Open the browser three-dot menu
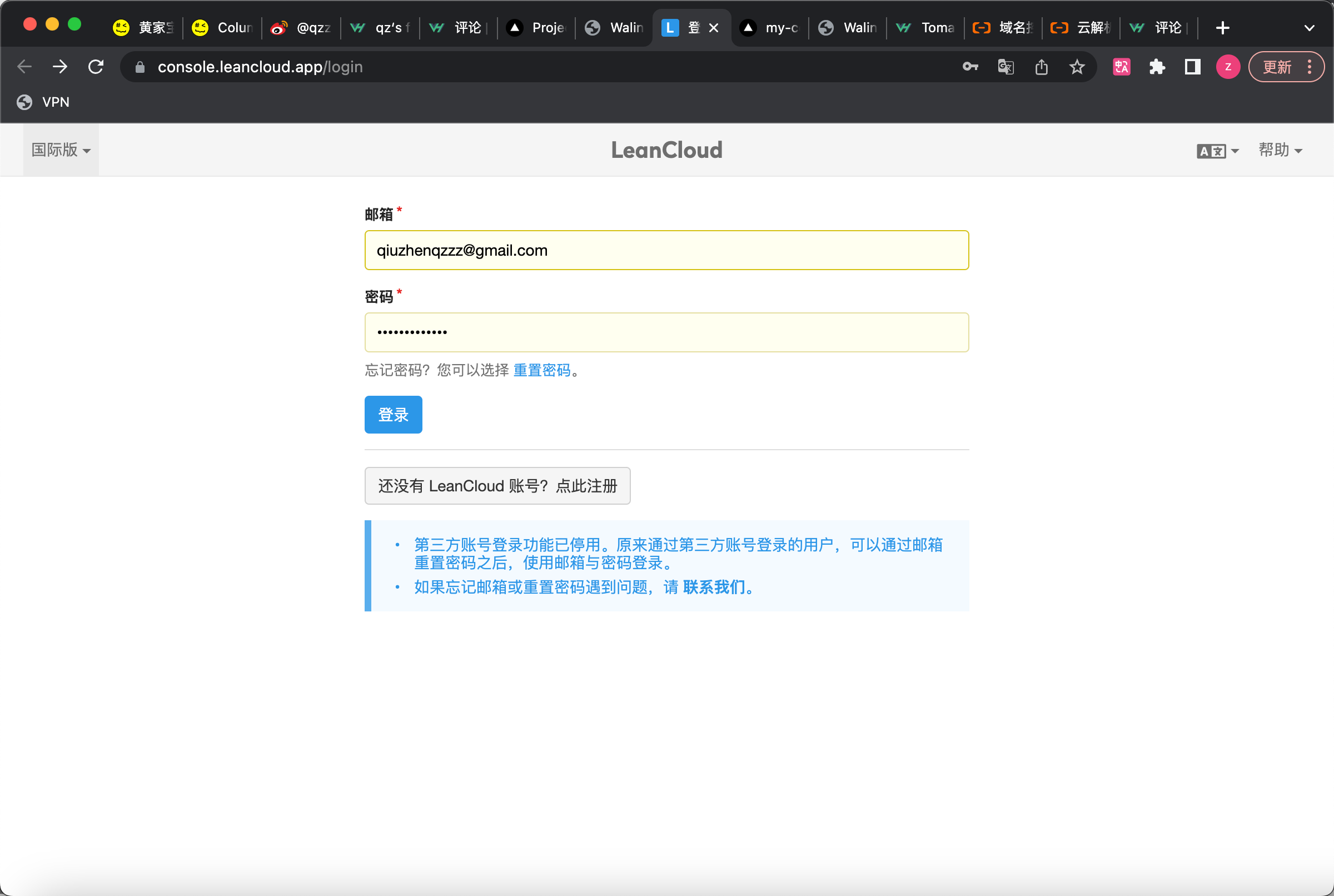The image size is (1334, 896). [x=1310, y=67]
